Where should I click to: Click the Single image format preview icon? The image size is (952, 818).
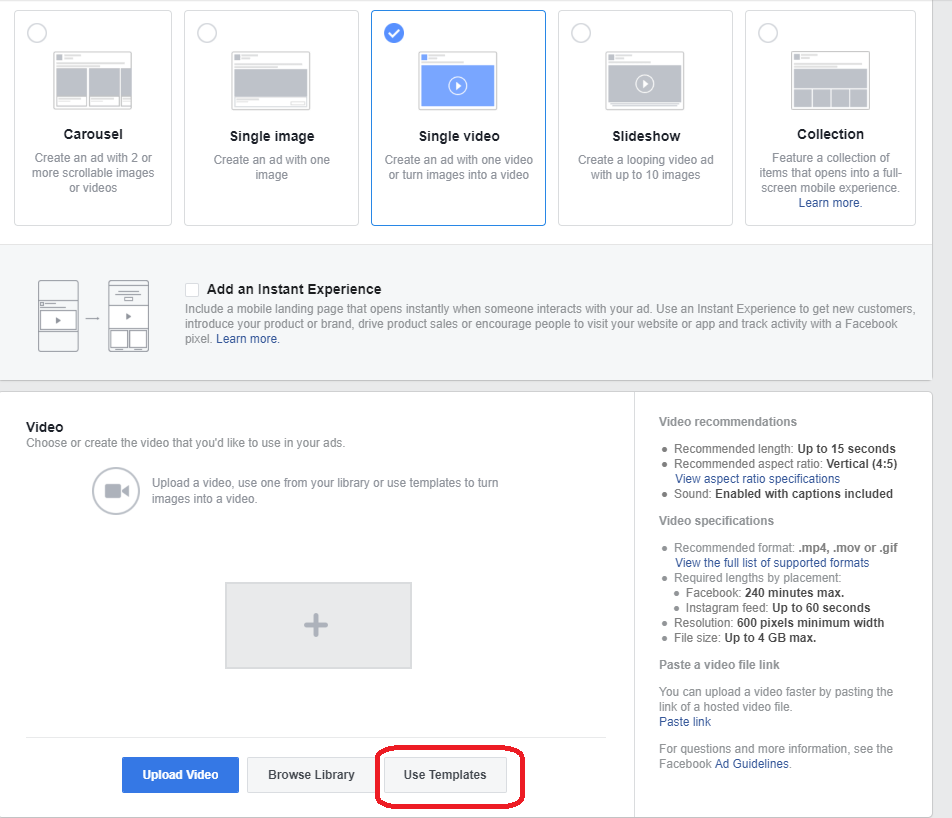coord(270,80)
